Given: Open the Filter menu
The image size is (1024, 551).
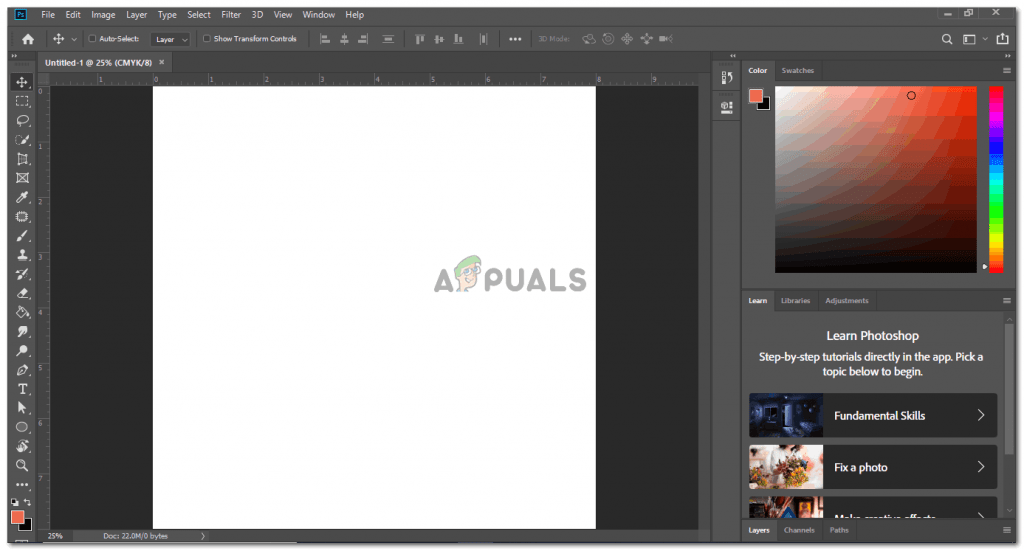Looking at the screenshot, I should tap(231, 14).
